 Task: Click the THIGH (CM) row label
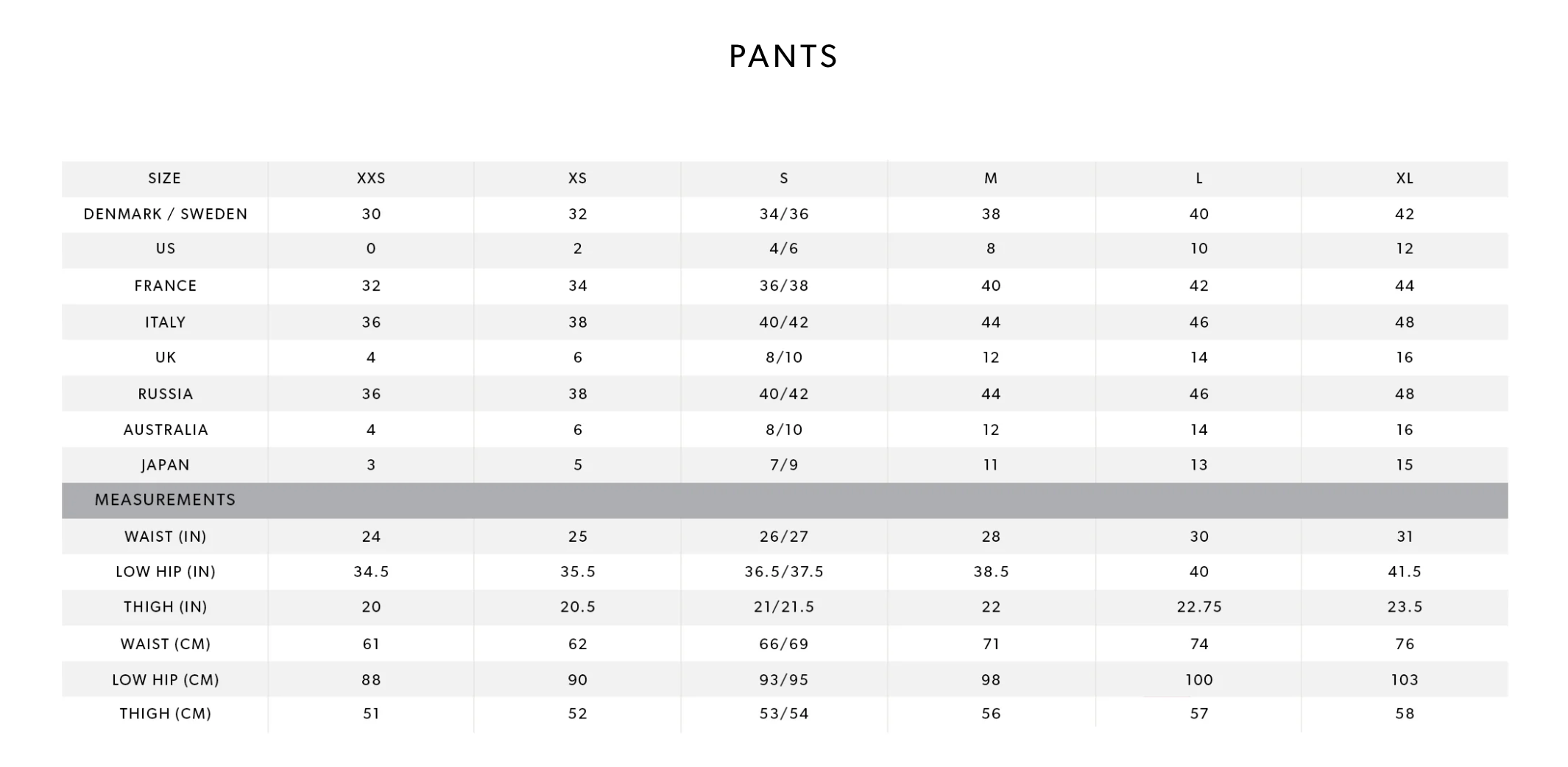166,714
